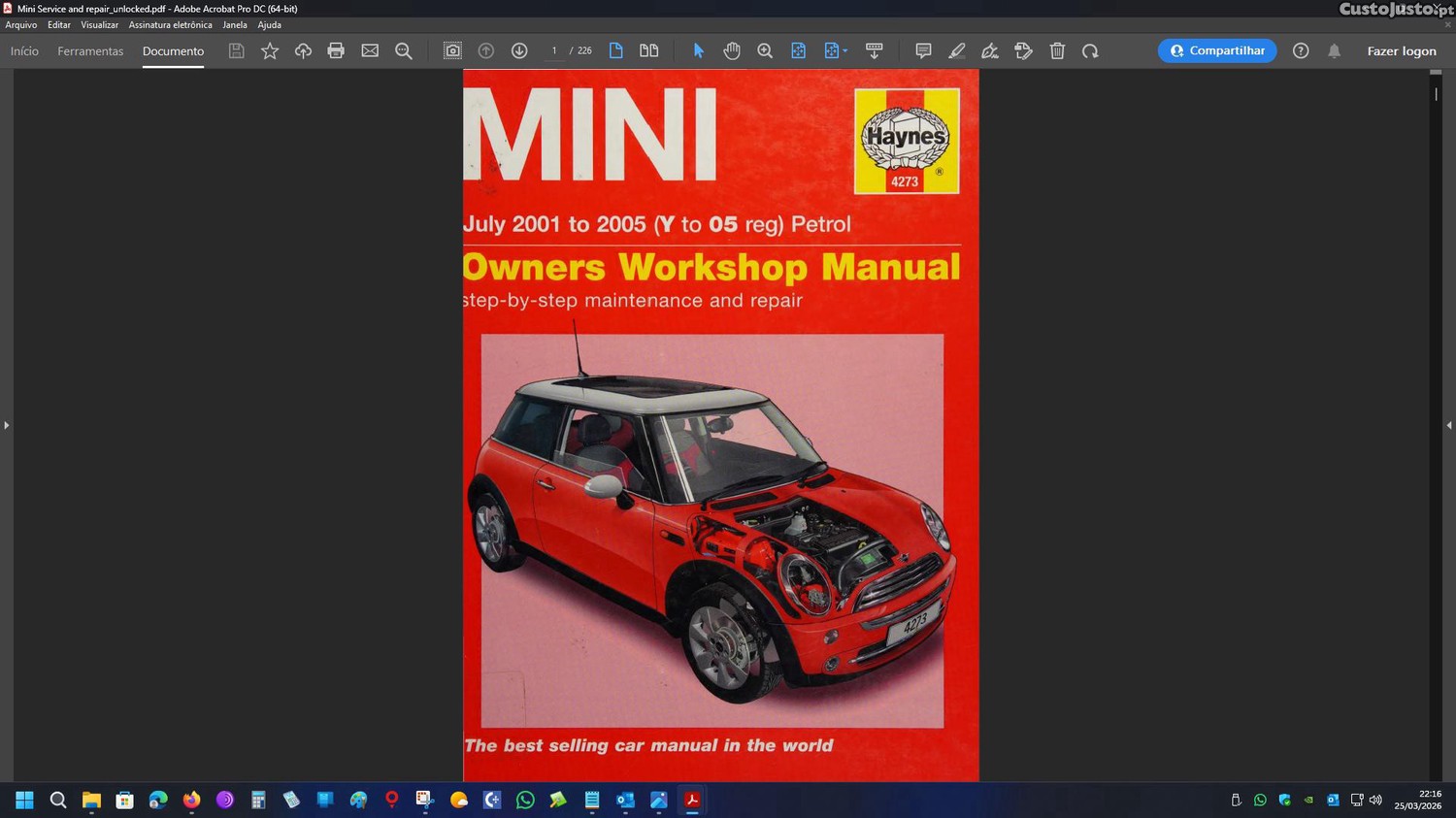The height and width of the screenshot is (818, 1456).
Task: Toggle the scrolling mode keyboard icon
Action: 874,51
